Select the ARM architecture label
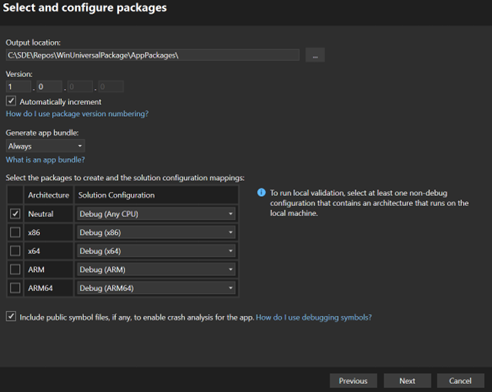The height and width of the screenshot is (392, 492). (36, 269)
